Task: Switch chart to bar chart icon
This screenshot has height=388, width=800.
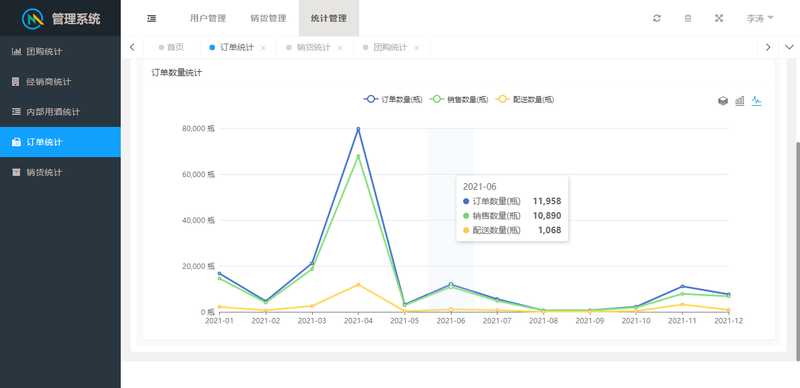Action: (740, 101)
